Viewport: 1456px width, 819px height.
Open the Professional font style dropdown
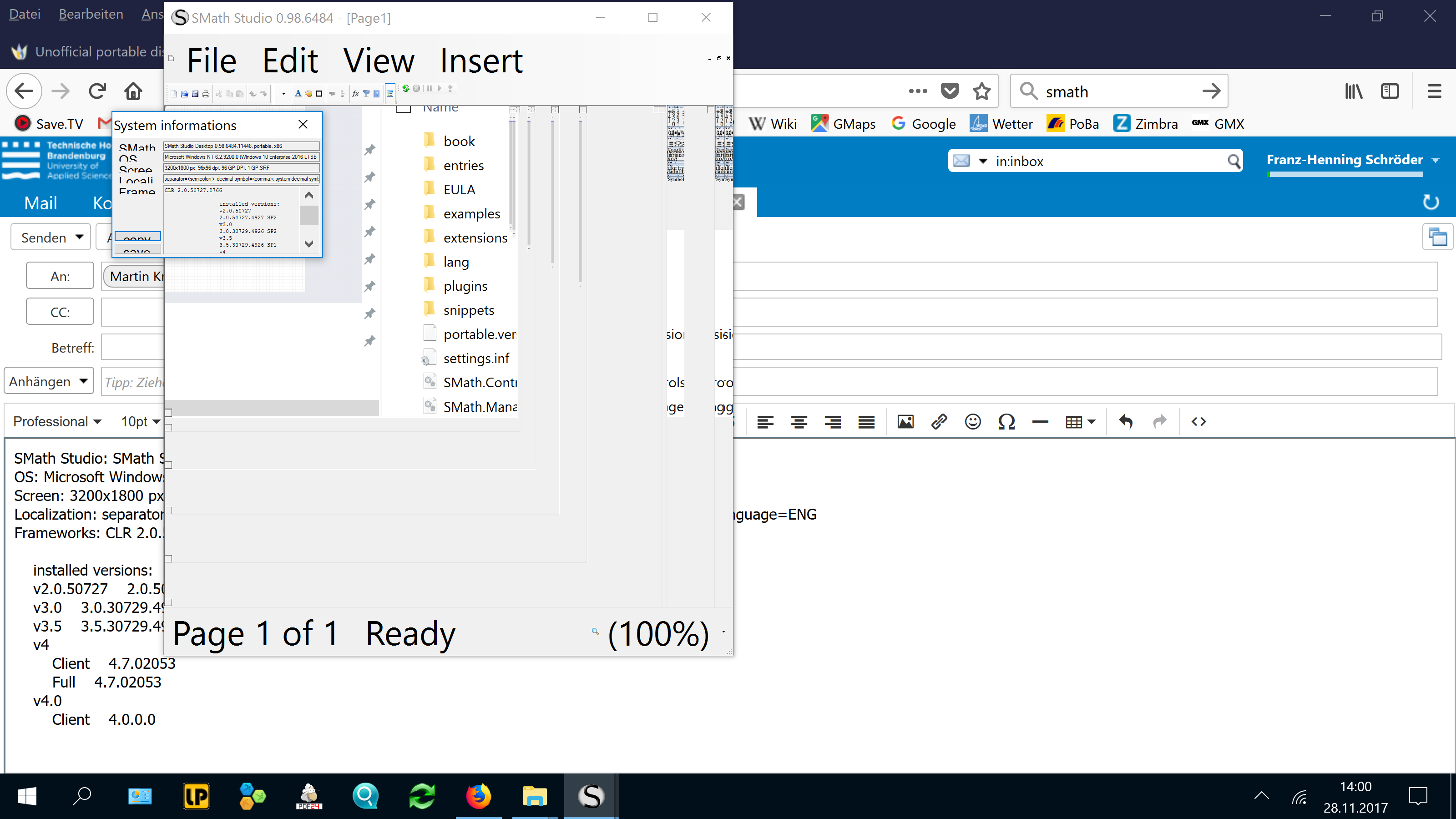(x=57, y=422)
